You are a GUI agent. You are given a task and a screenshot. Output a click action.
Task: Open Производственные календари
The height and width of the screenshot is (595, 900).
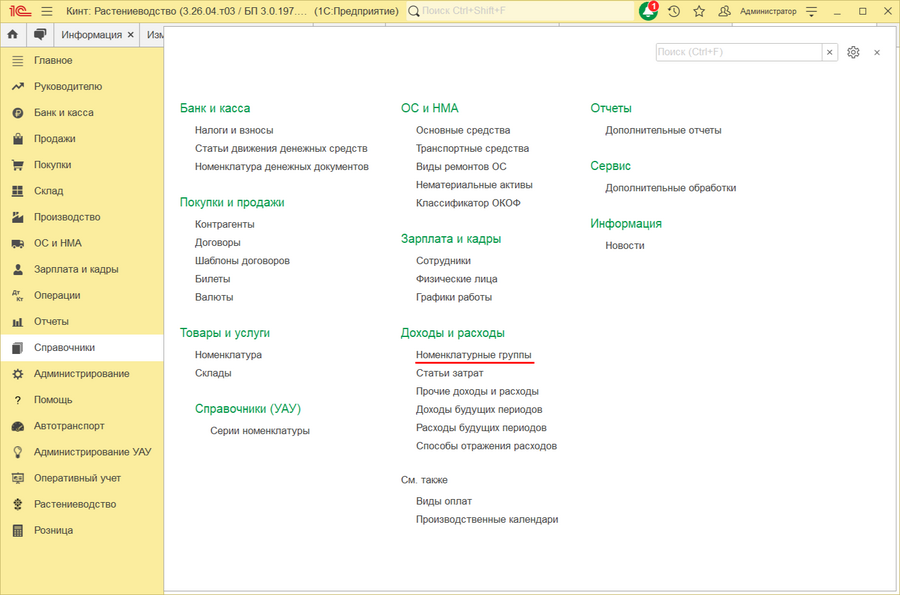pyautogui.click(x=487, y=520)
